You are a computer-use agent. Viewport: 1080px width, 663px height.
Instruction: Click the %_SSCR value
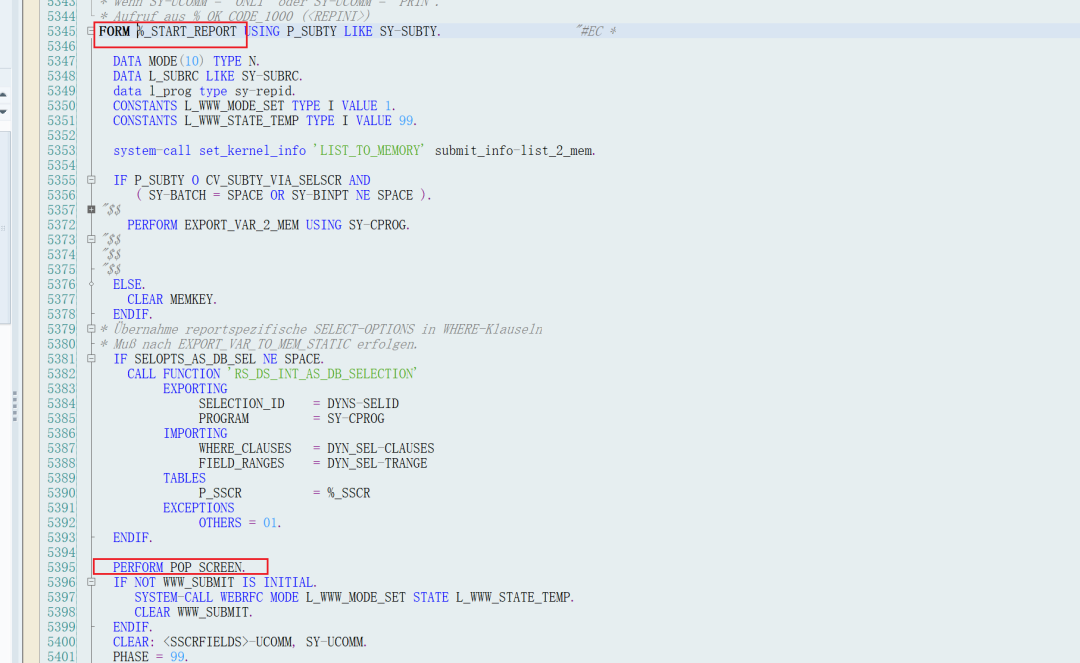pos(349,493)
